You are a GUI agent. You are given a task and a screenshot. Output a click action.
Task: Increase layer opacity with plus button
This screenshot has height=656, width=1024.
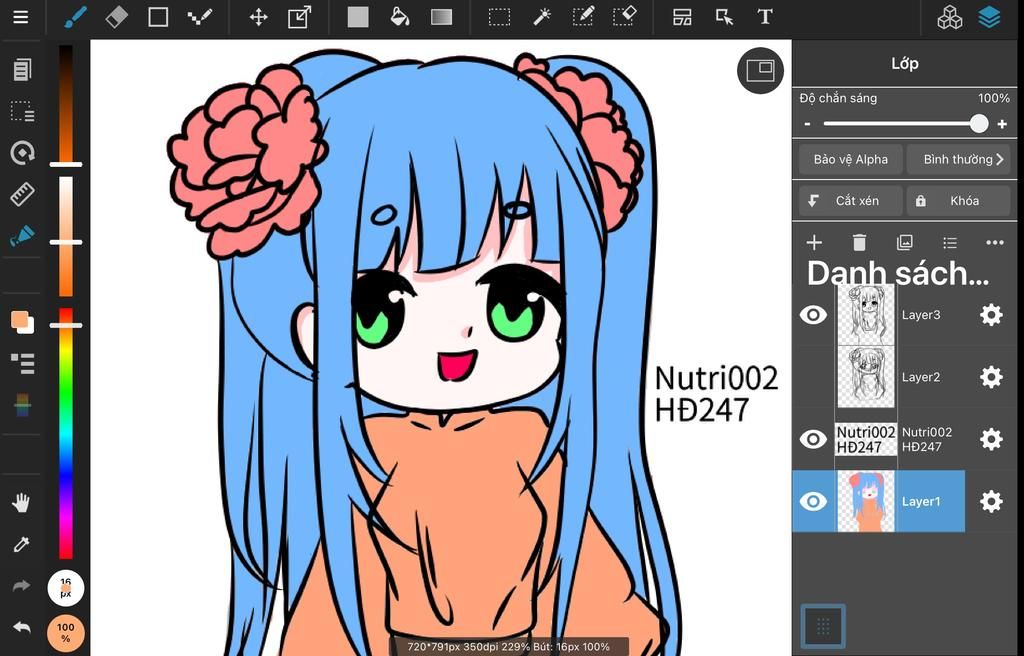pyautogui.click(x=1002, y=124)
